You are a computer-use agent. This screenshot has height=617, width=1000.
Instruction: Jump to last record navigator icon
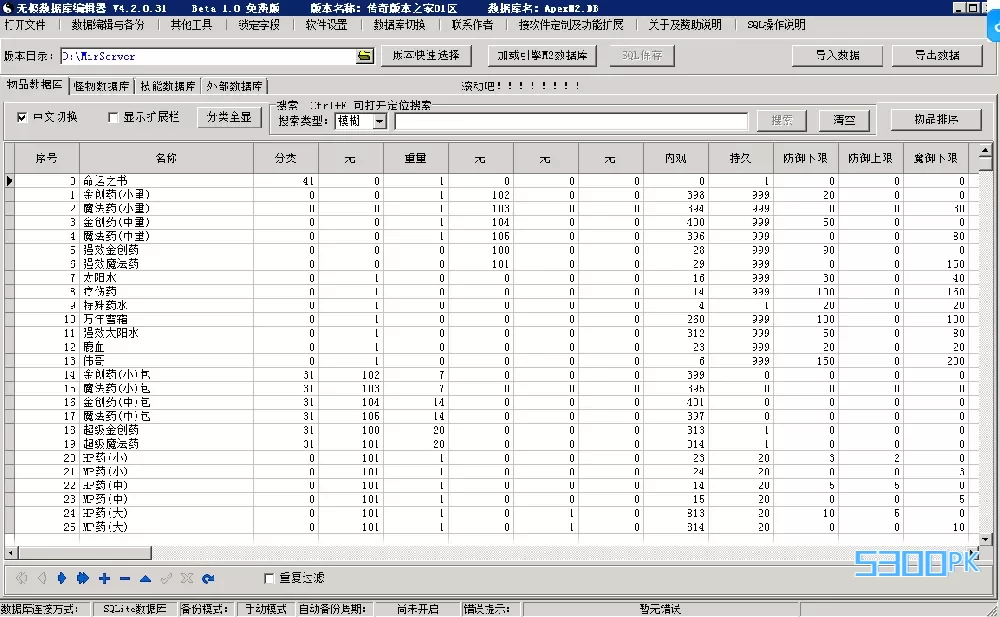(83, 578)
